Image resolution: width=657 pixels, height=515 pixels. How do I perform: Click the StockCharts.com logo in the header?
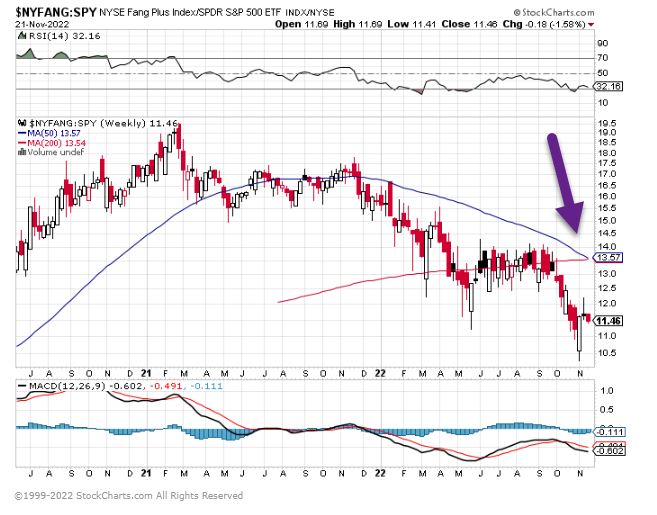(554, 13)
